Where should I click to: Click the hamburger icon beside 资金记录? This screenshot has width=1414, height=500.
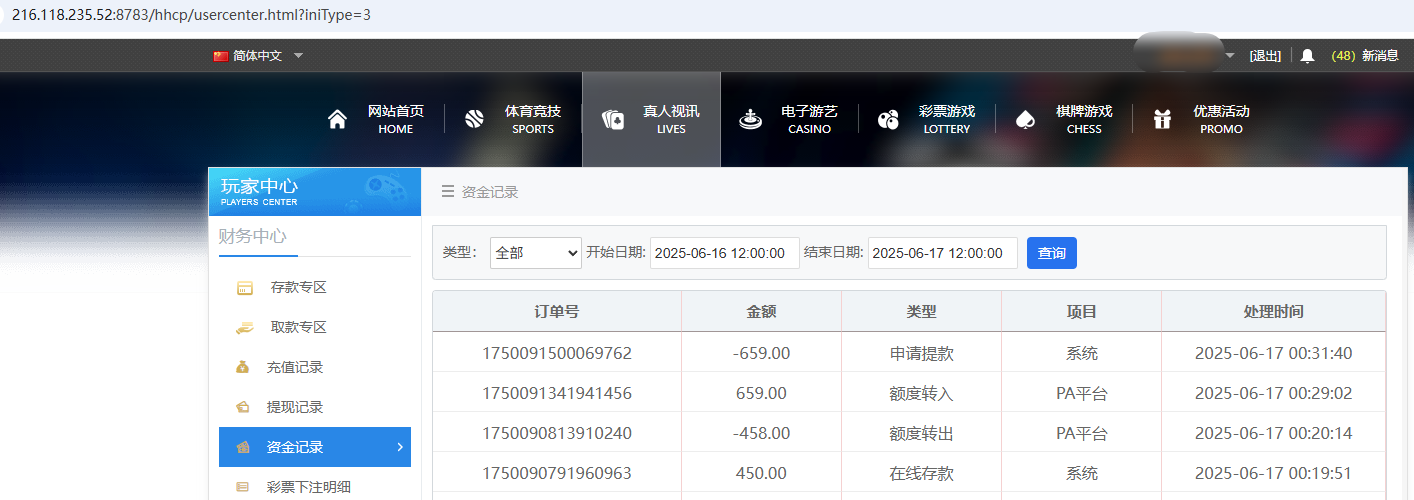click(447, 192)
